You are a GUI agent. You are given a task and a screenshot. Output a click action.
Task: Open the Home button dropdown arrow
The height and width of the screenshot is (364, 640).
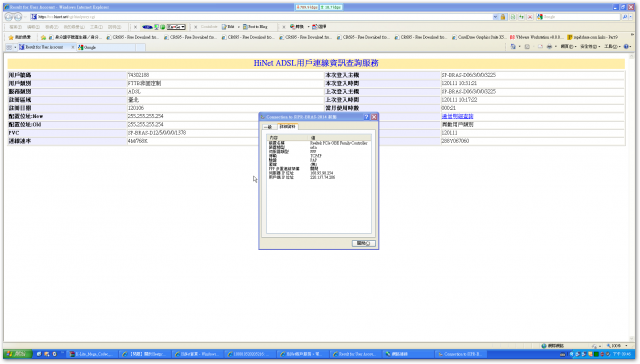519,47
